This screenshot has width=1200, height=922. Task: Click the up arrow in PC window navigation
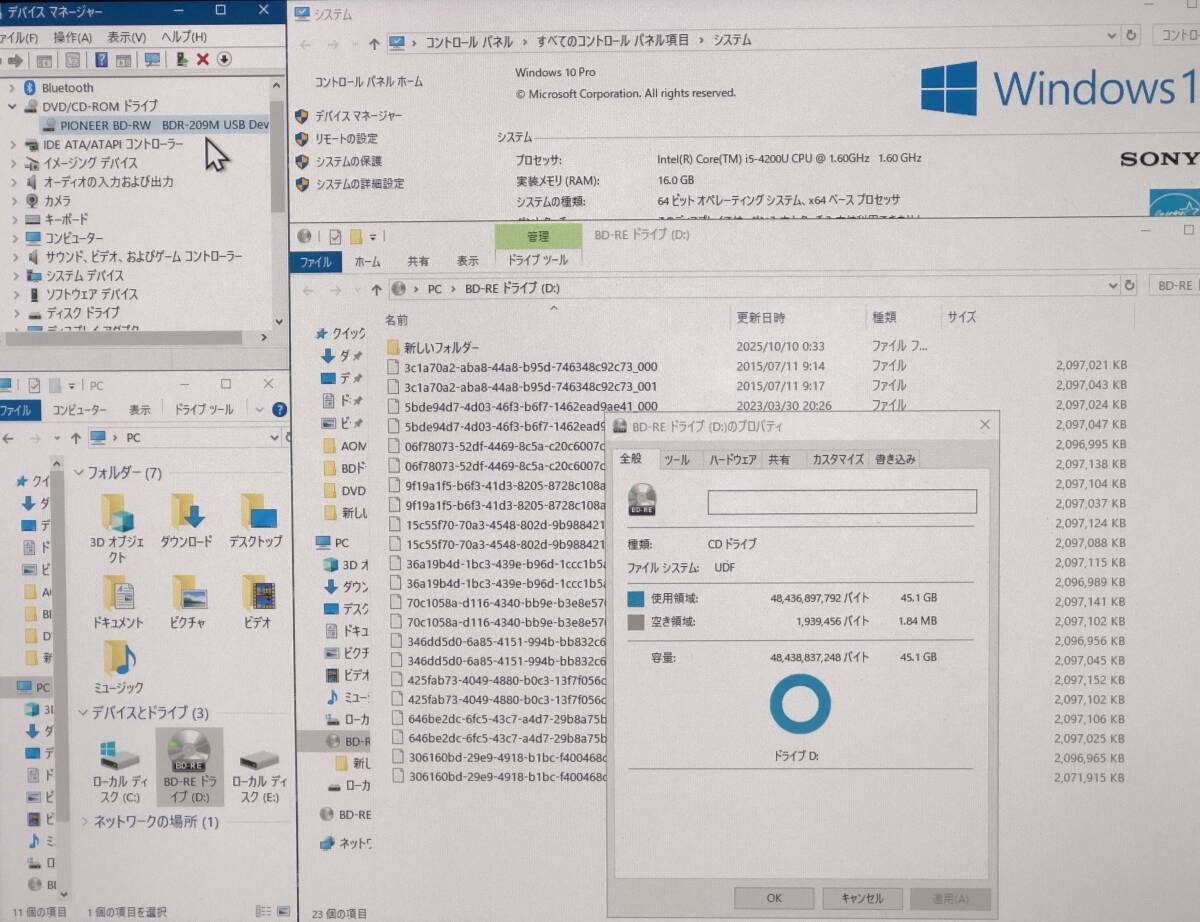point(76,438)
